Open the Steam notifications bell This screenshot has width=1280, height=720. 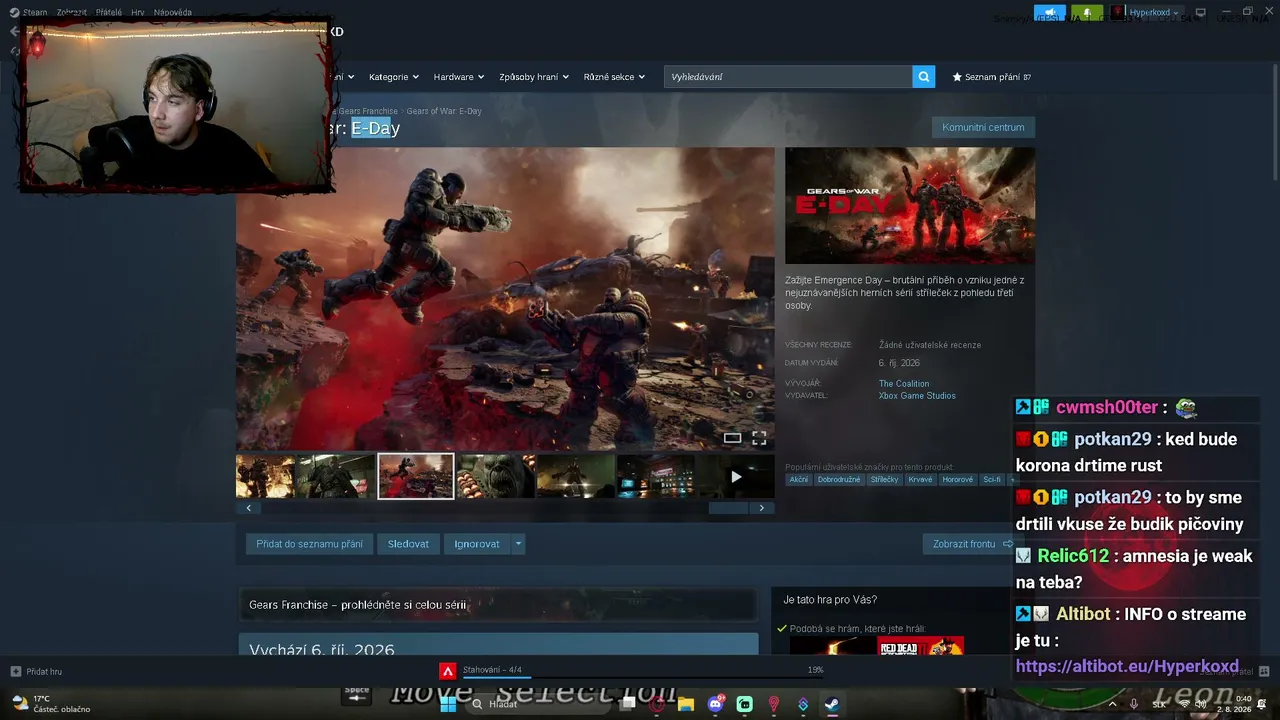pyautogui.click(x=1087, y=13)
